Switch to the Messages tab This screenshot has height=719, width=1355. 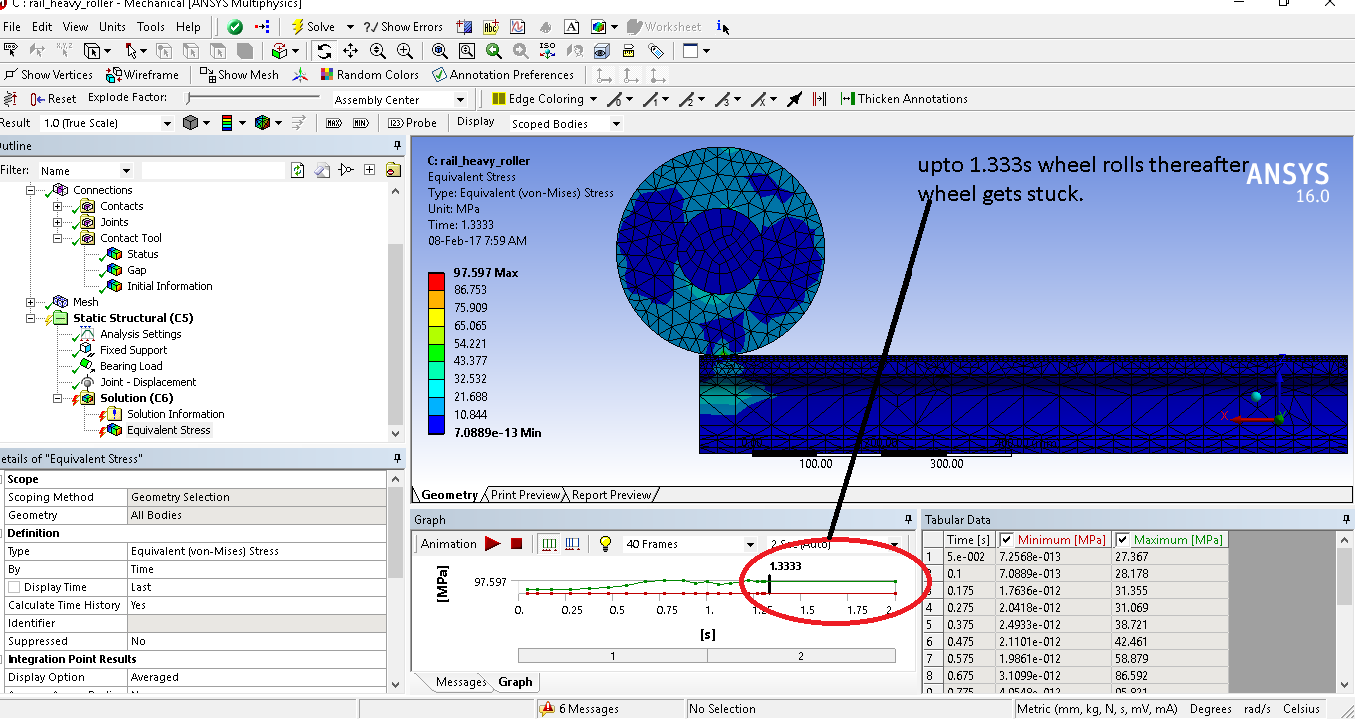pyautogui.click(x=460, y=682)
